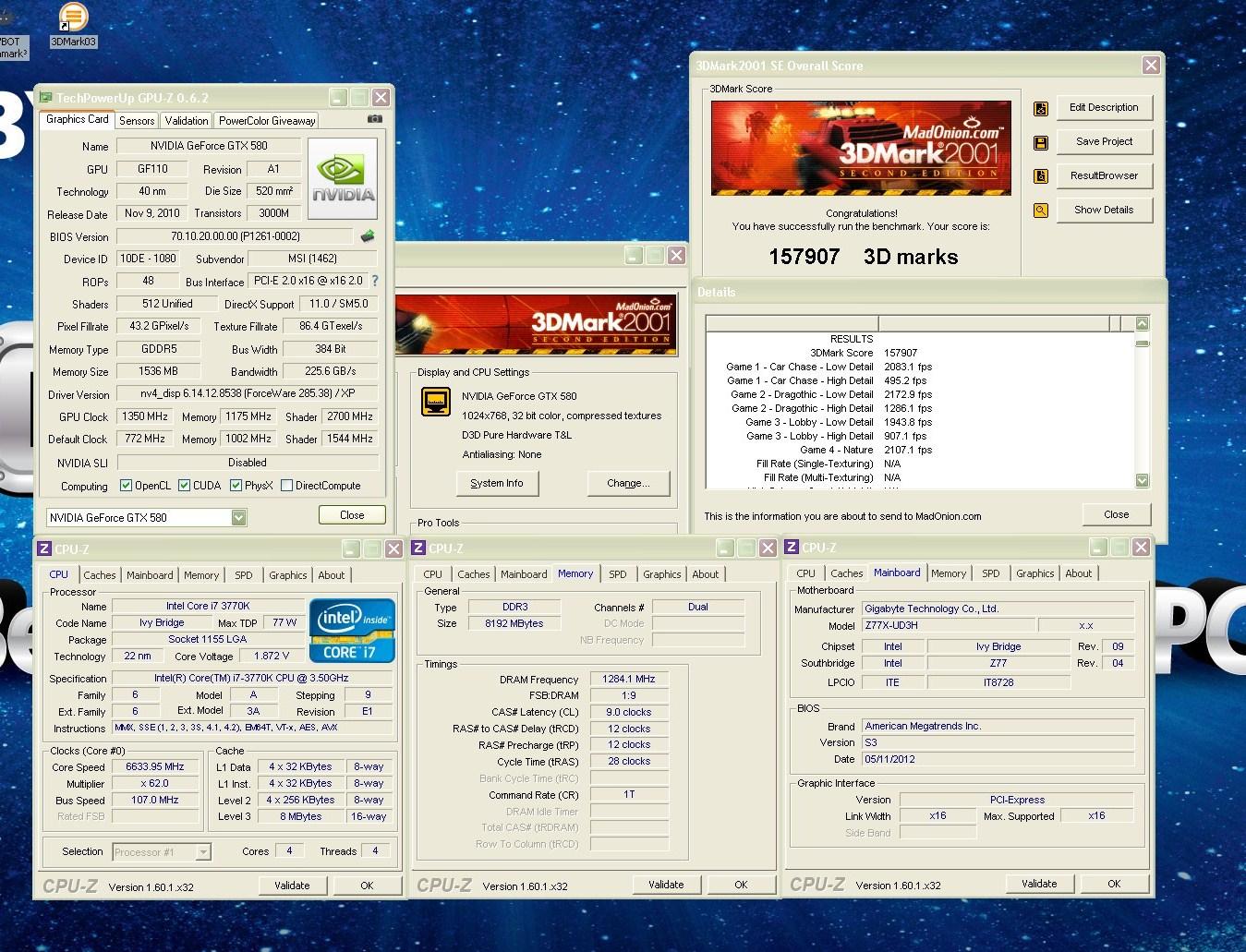The height and width of the screenshot is (952, 1246).
Task: Open Memory tab in the right CPU-Z window
Action: point(949,573)
